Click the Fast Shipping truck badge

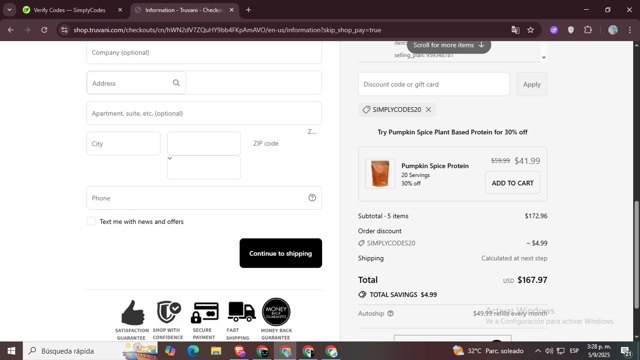[x=240, y=320]
